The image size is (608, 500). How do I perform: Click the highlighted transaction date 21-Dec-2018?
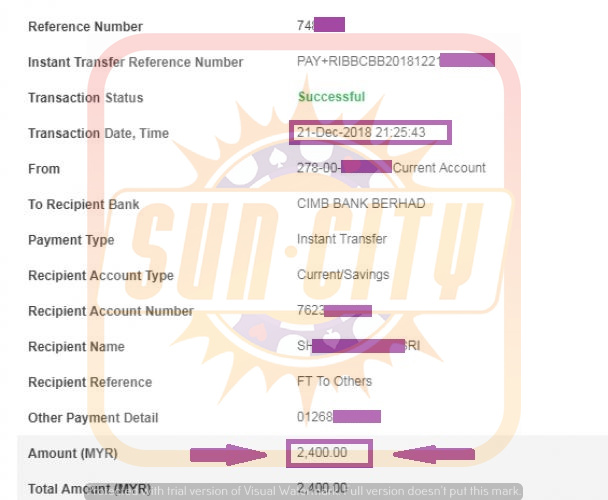pyautogui.click(x=370, y=132)
